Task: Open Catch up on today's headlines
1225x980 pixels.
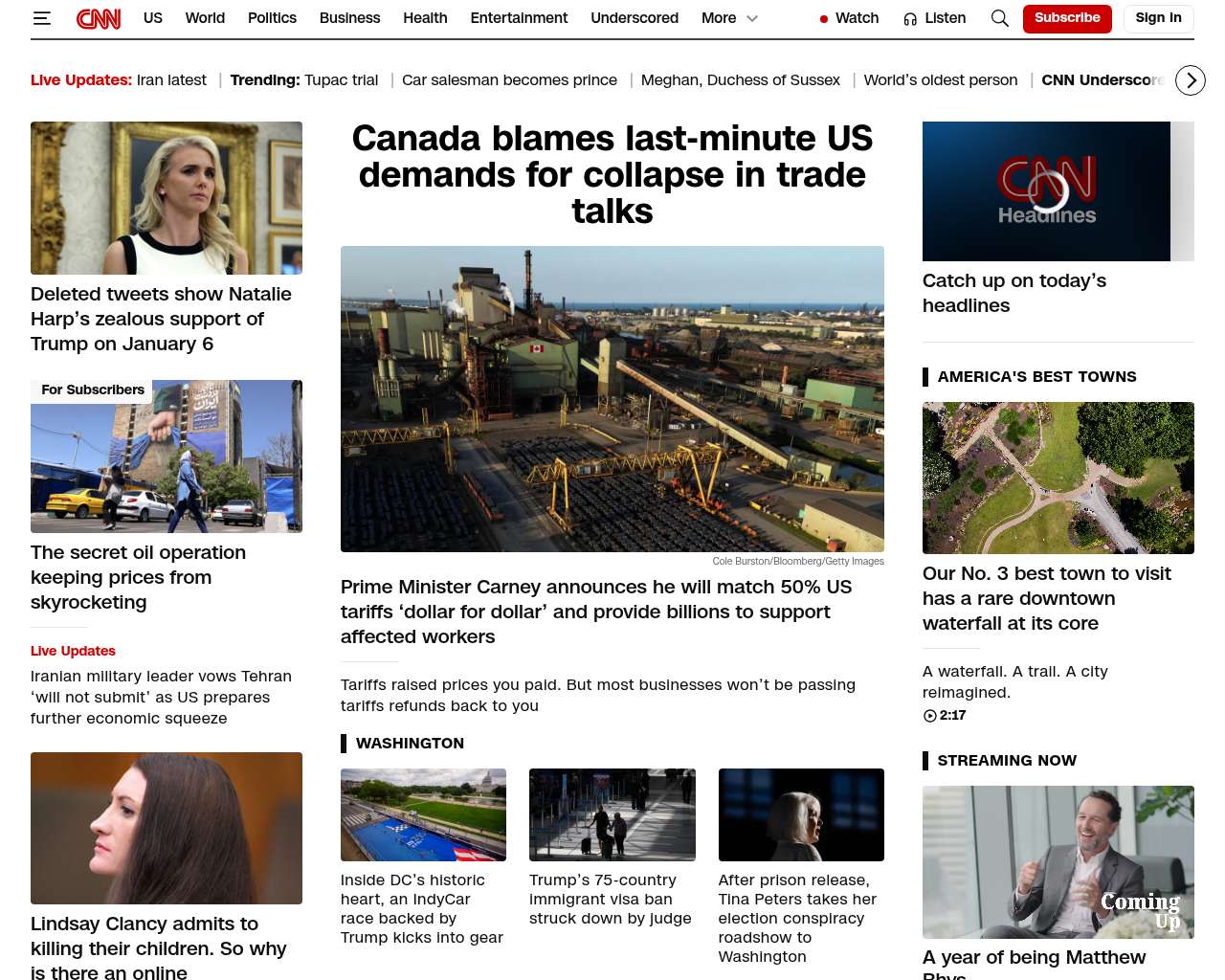Action: click(1014, 293)
